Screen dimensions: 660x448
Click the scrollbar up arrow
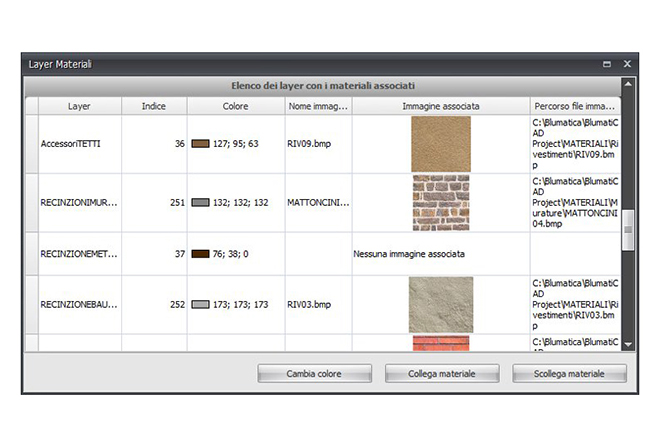coord(628,104)
